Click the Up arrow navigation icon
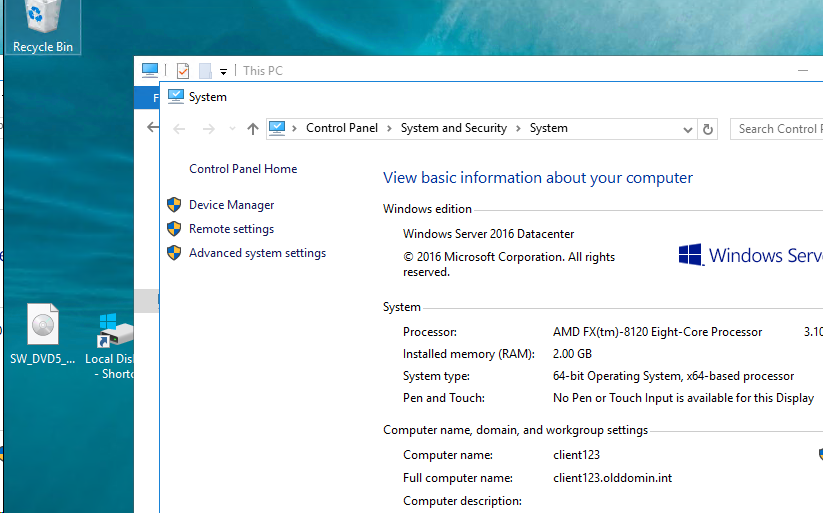The image size is (823, 513). pyautogui.click(x=252, y=129)
